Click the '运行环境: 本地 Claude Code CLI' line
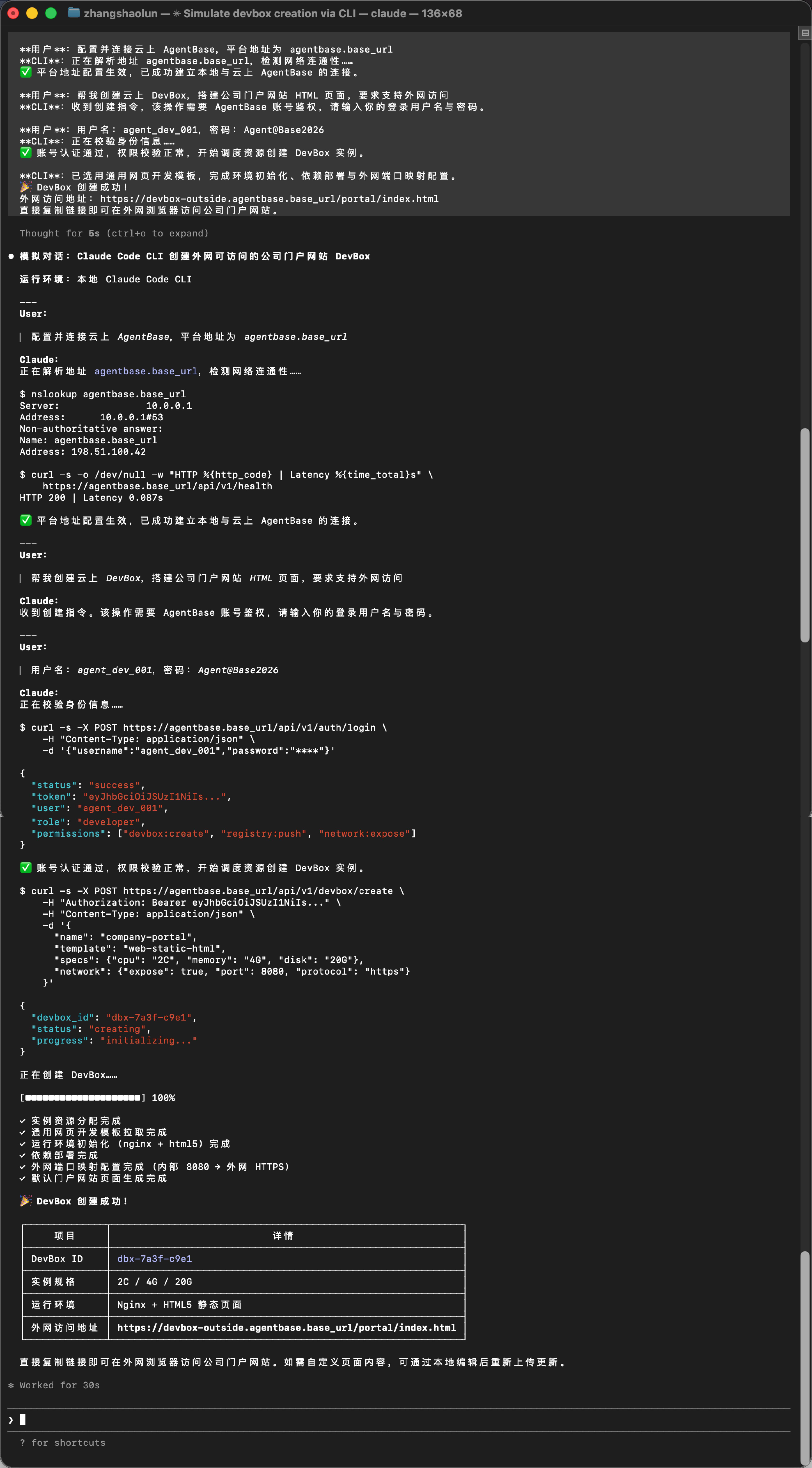Image resolution: width=812 pixels, height=1468 pixels. (x=106, y=279)
